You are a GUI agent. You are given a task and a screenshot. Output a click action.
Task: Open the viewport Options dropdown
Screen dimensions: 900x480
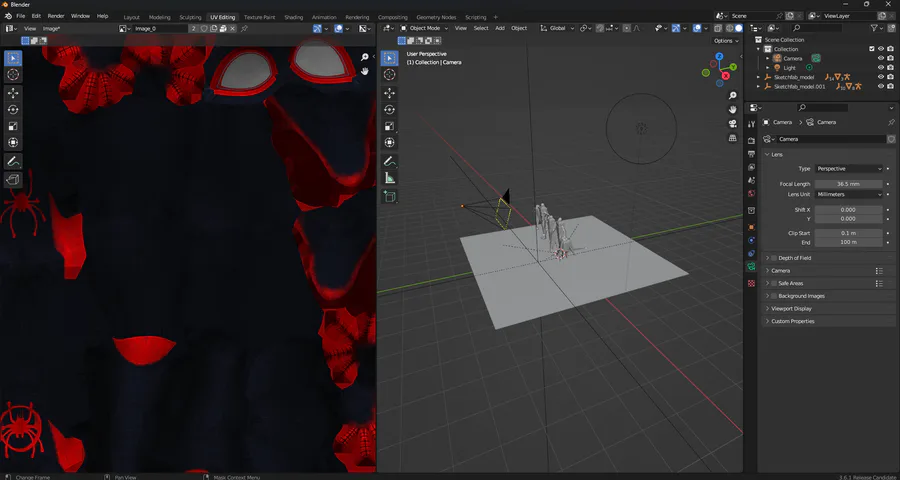coord(726,41)
